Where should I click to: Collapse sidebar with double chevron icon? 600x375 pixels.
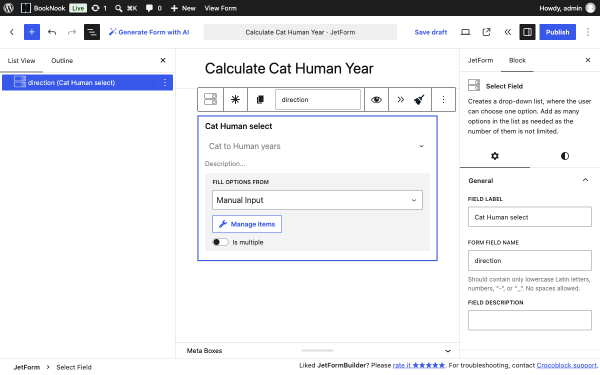point(507,32)
